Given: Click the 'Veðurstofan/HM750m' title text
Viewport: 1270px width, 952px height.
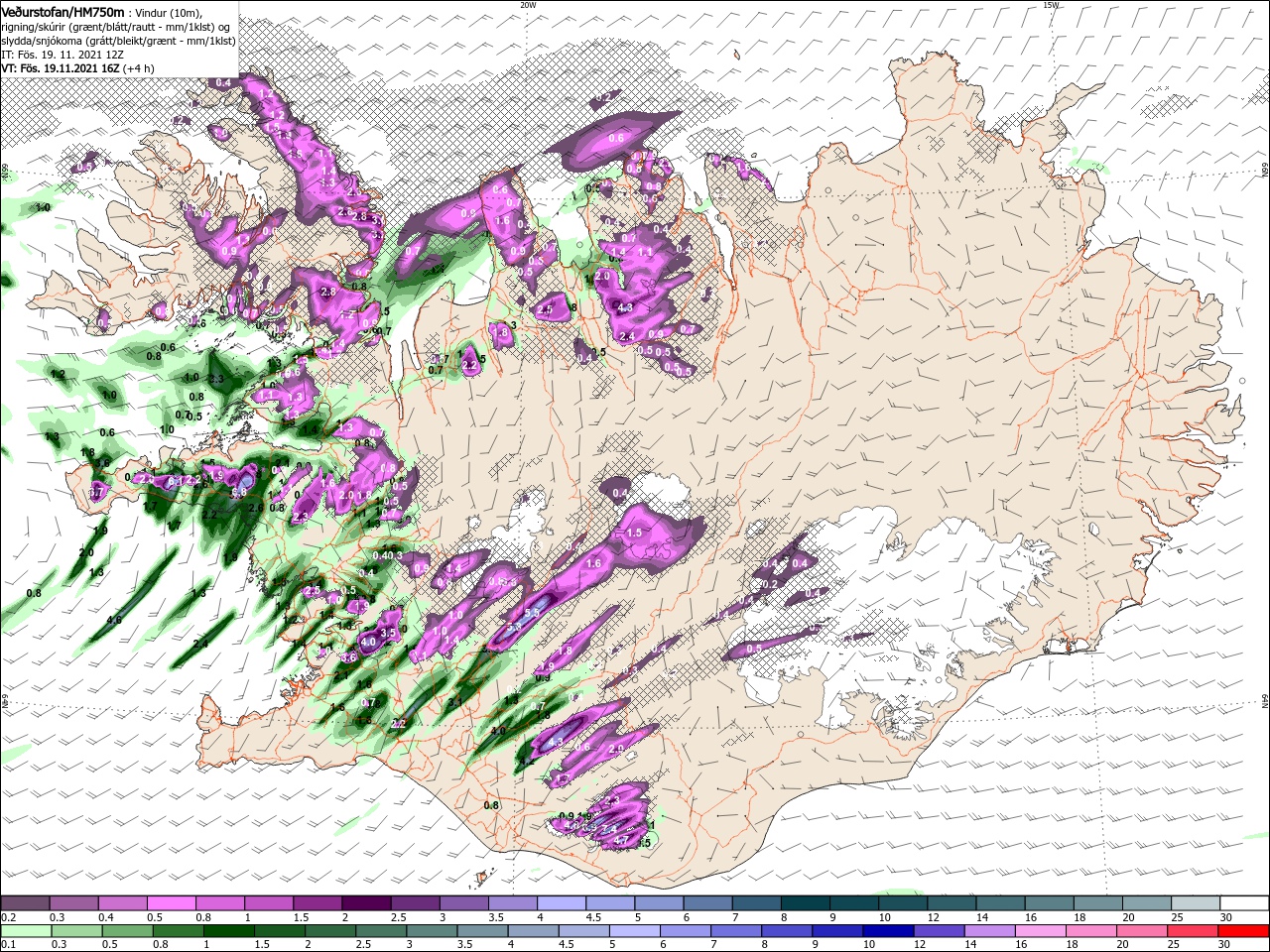Looking at the screenshot, I should (63, 12).
